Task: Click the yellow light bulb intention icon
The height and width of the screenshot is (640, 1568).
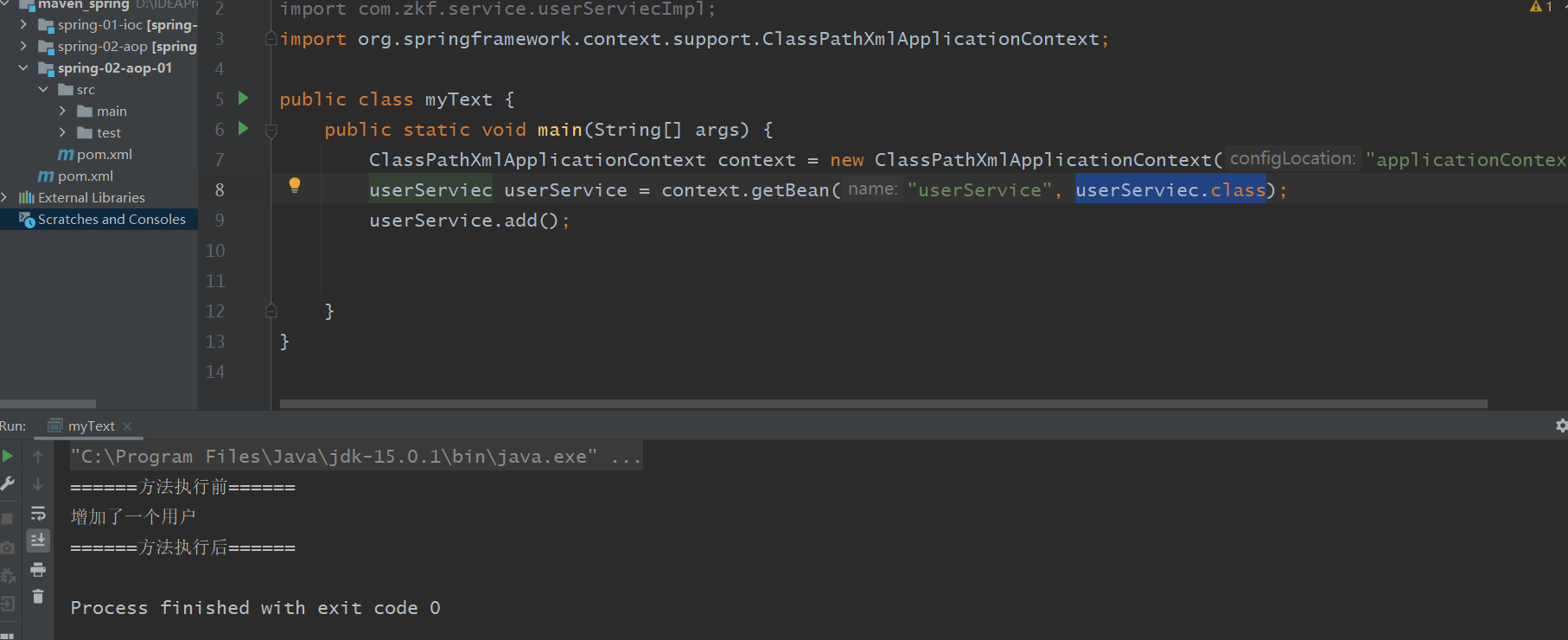Action: pyautogui.click(x=295, y=185)
